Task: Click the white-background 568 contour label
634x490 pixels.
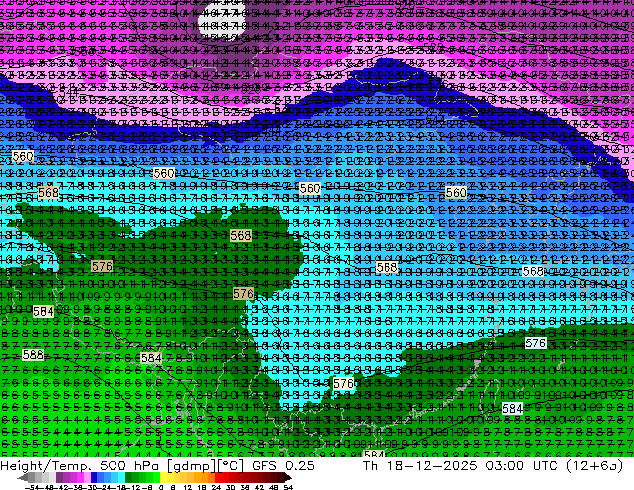Action: [533, 271]
